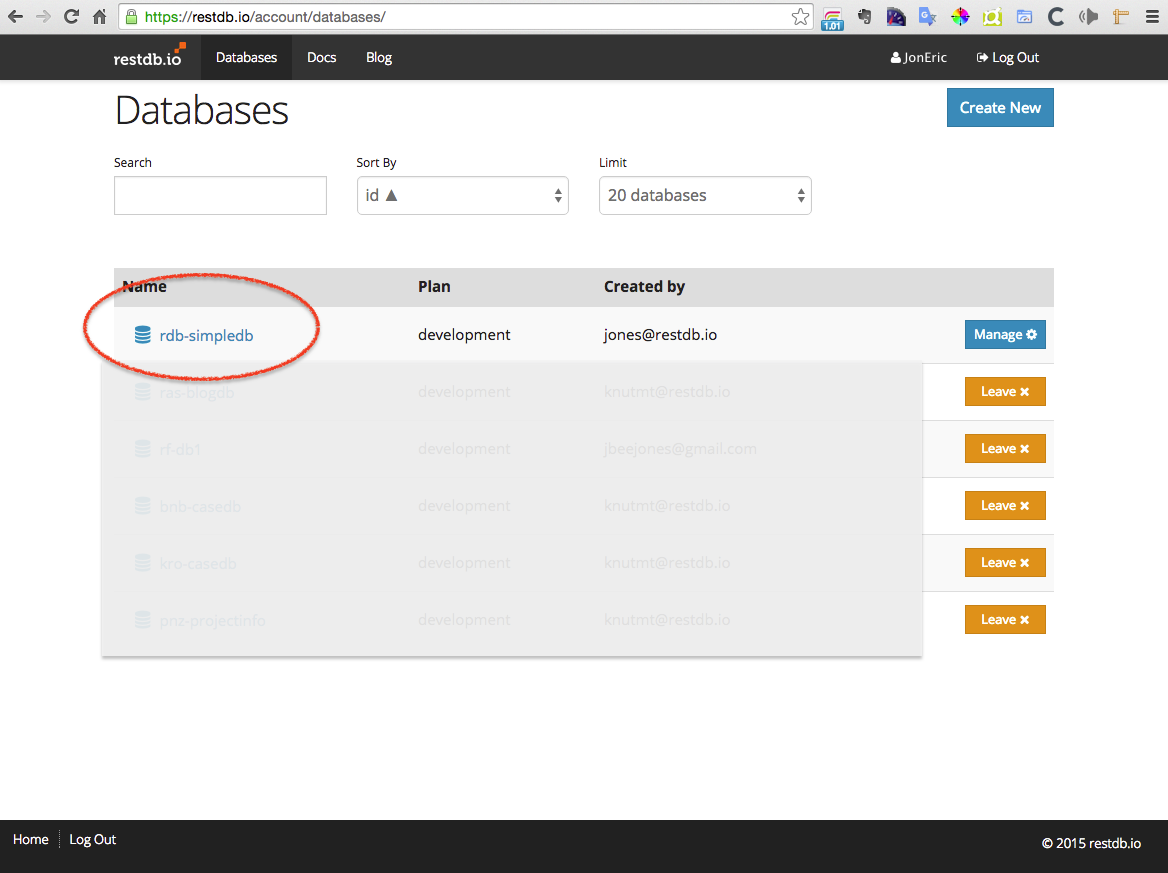Open Chrome hamburger menu
1168x873 pixels.
[1152, 16]
